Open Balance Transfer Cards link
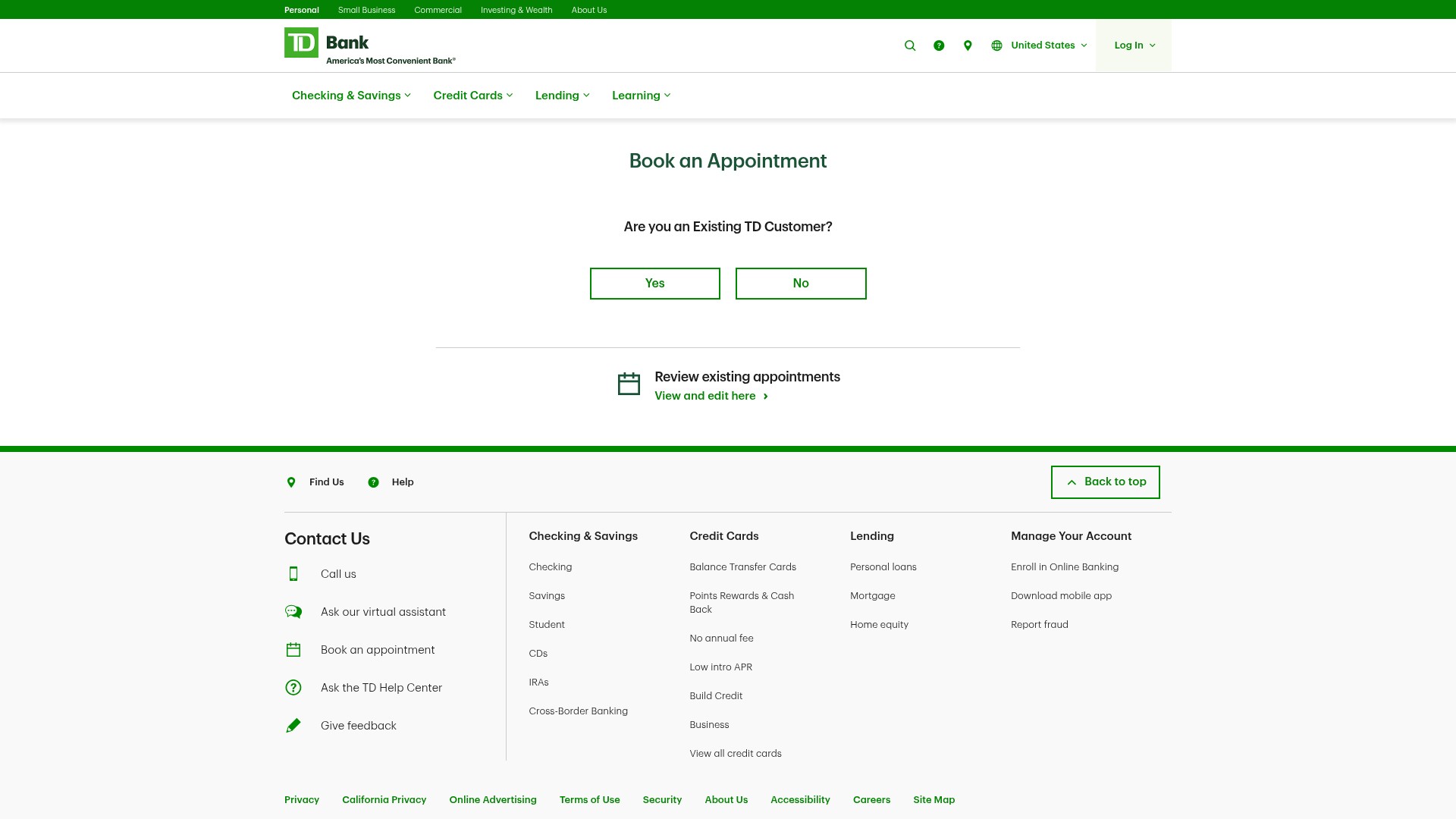Image resolution: width=1456 pixels, height=819 pixels. (x=743, y=567)
